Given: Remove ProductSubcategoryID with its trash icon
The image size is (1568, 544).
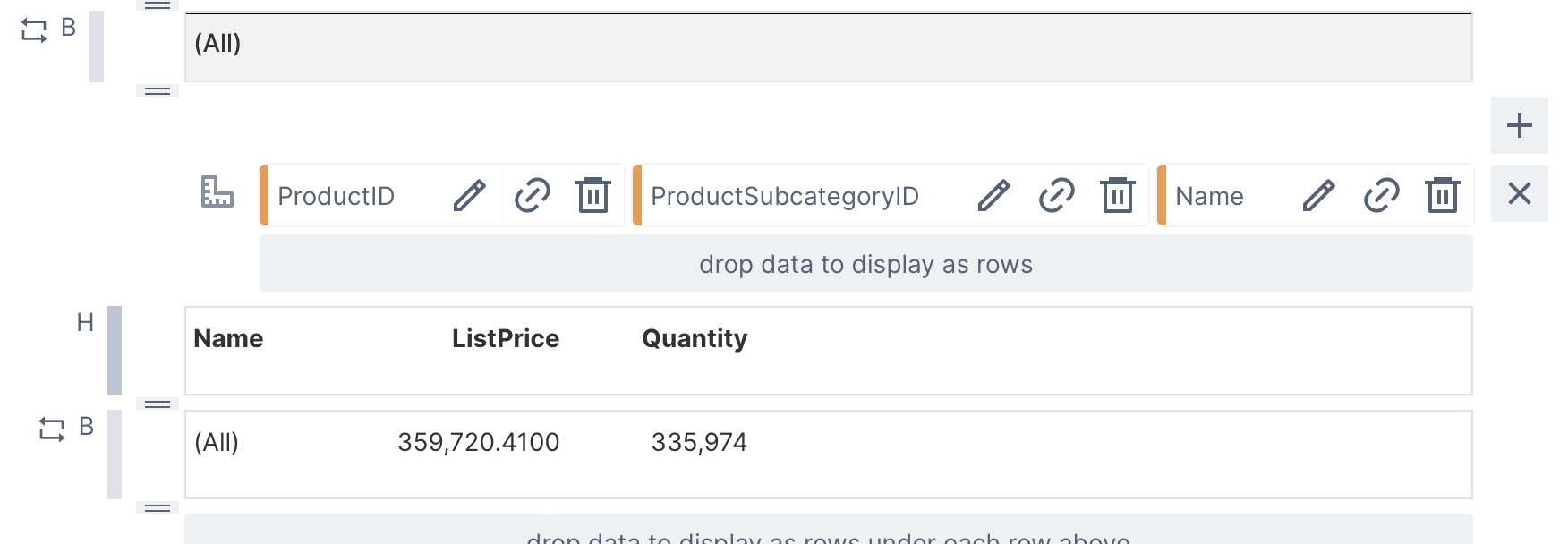Looking at the screenshot, I should click(x=1117, y=195).
